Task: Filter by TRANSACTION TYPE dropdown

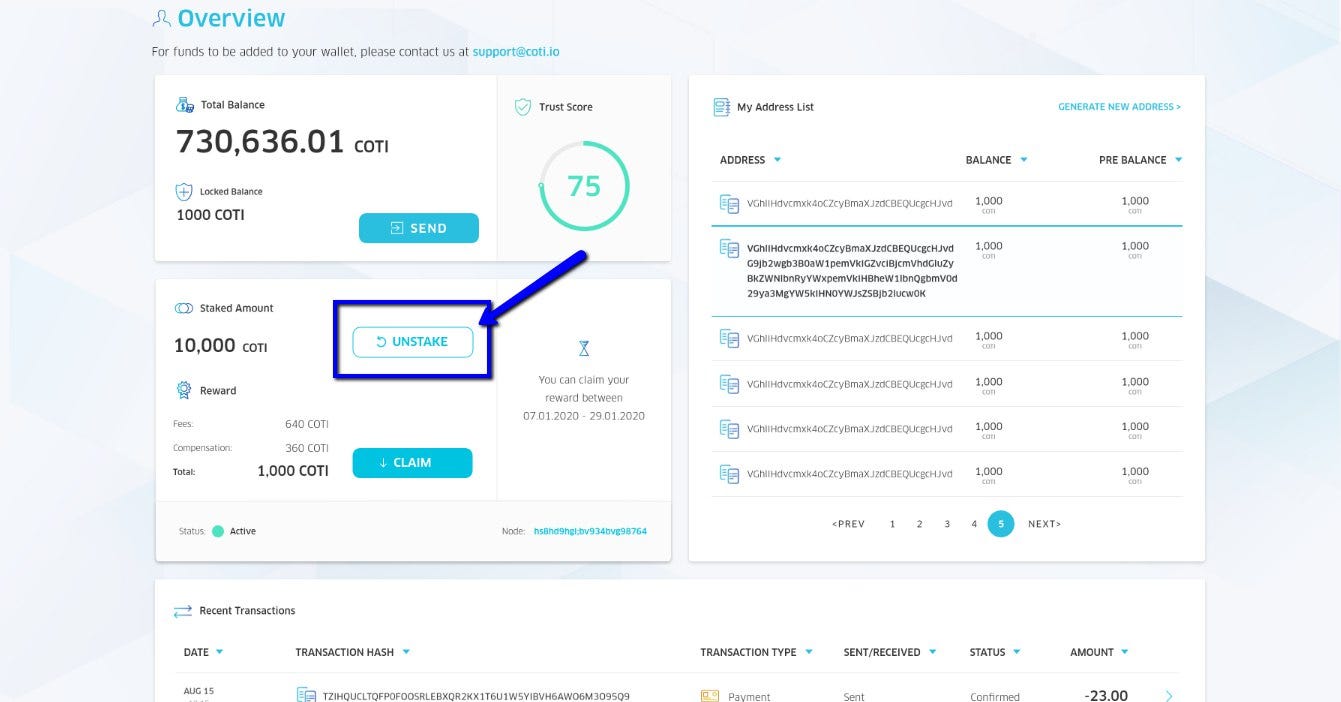Action: (x=809, y=652)
